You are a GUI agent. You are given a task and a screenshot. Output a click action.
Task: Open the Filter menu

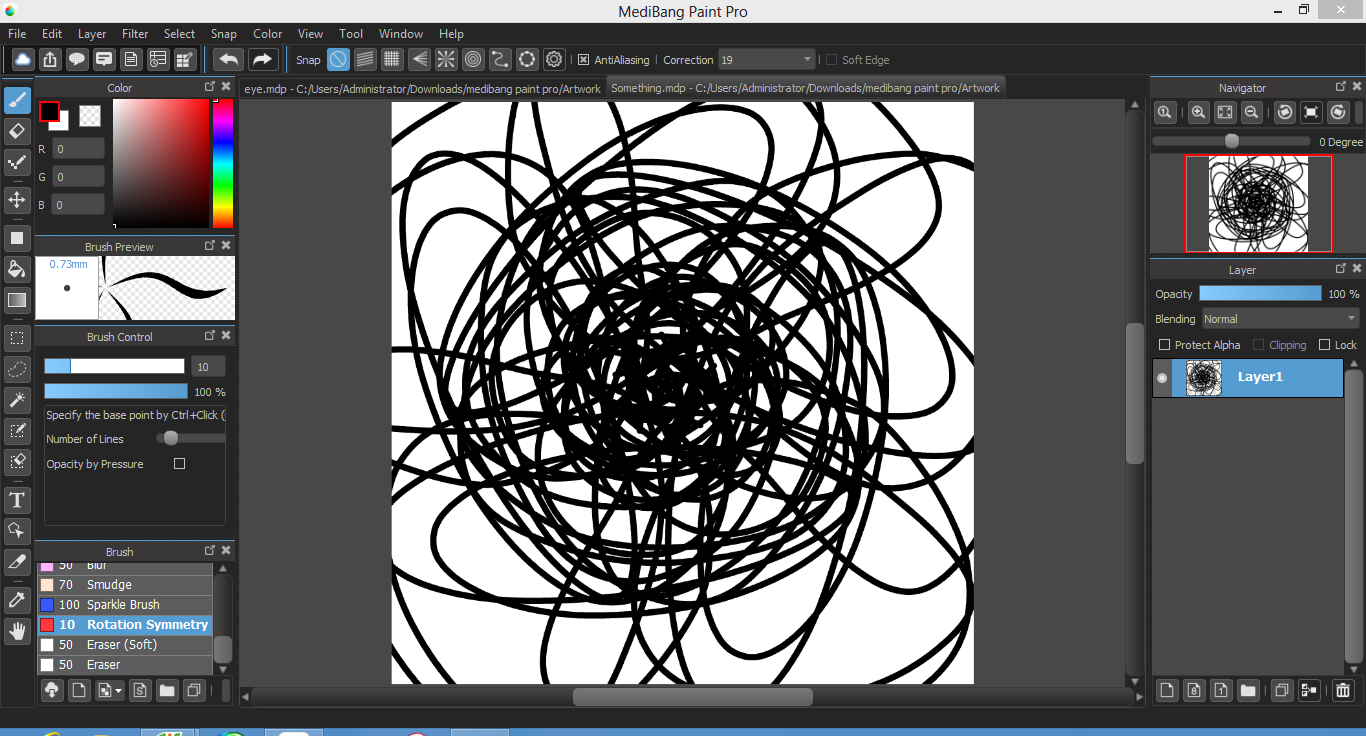click(135, 34)
